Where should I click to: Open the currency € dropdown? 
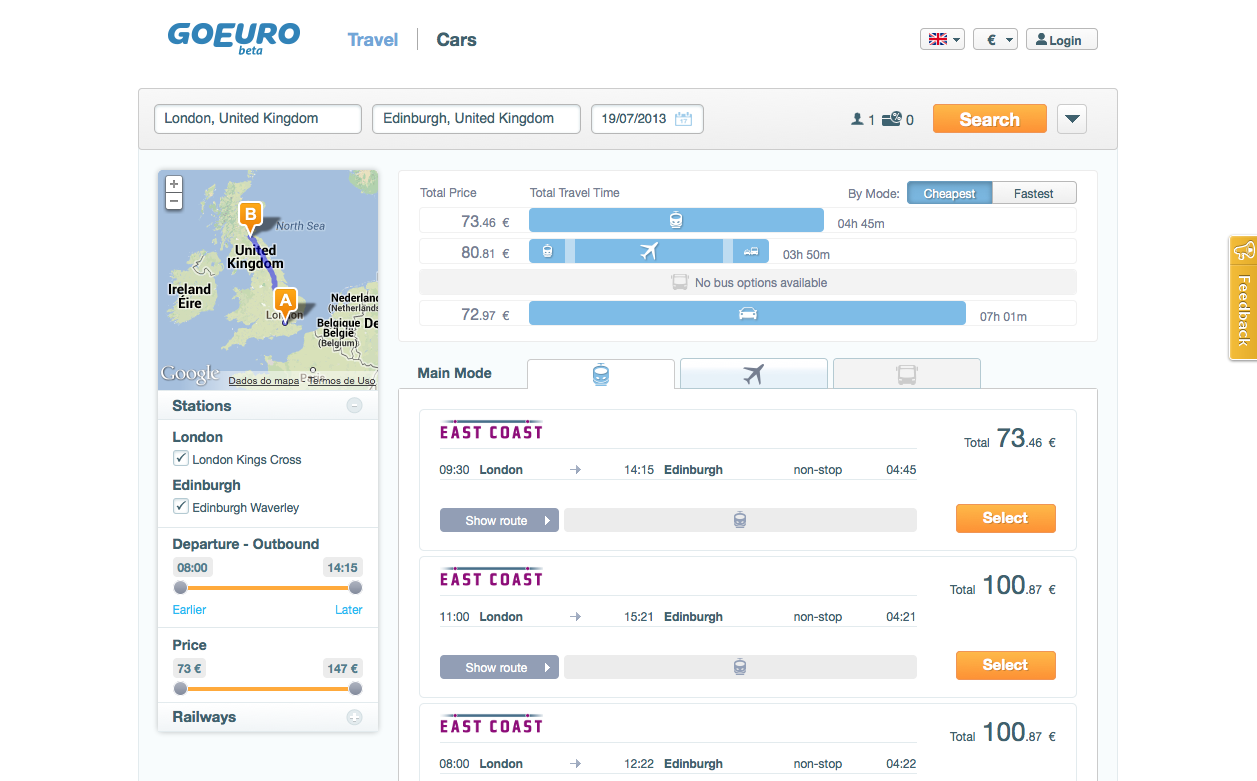click(995, 39)
